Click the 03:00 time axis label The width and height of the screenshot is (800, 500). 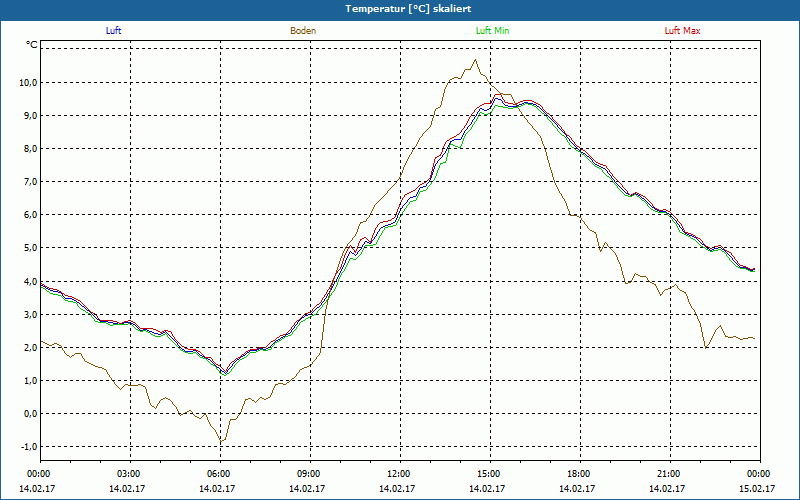point(130,474)
